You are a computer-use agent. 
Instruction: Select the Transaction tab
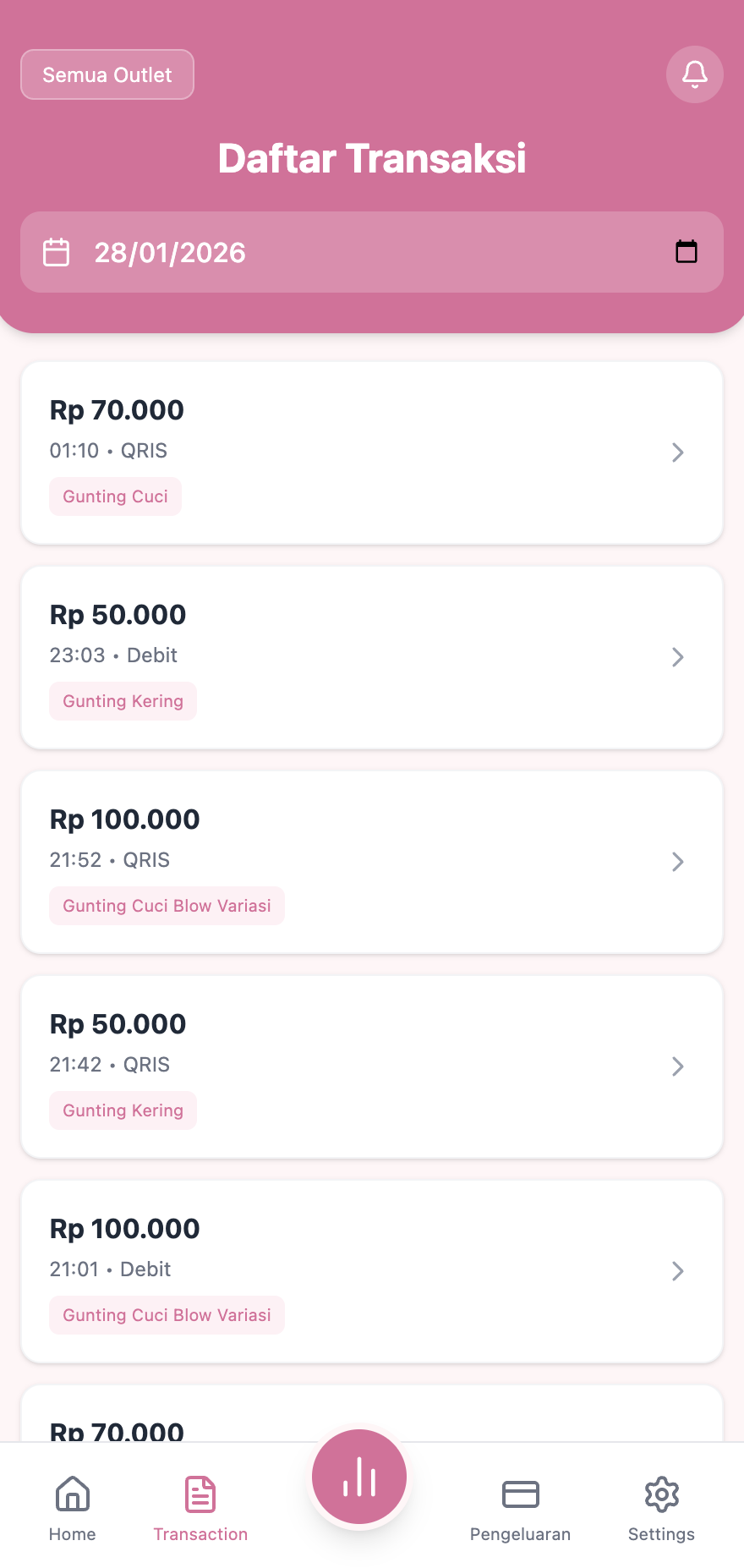(x=200, y=1506)
